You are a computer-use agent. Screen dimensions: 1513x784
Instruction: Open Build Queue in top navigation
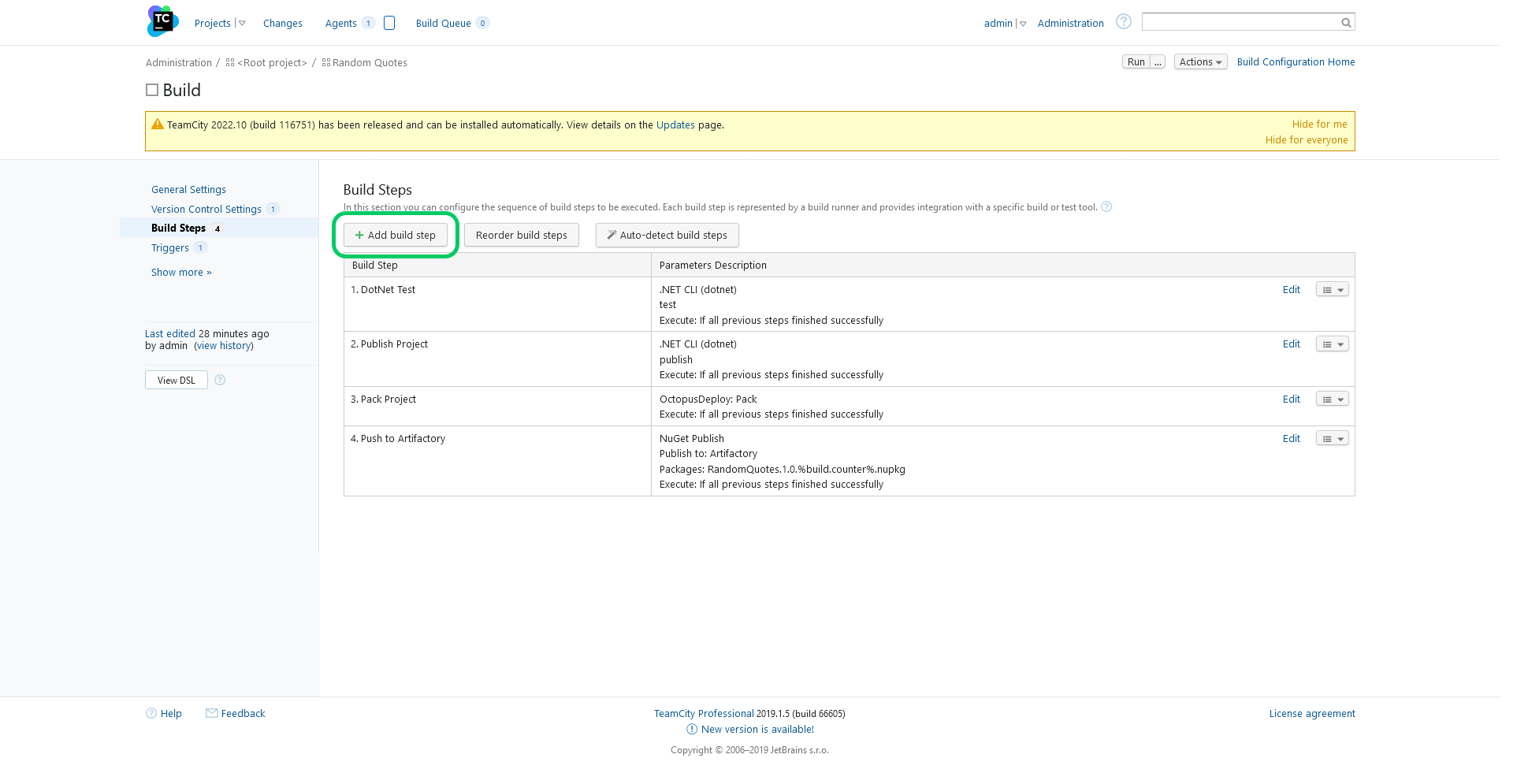pyautogui.click(x=444, y=23)
